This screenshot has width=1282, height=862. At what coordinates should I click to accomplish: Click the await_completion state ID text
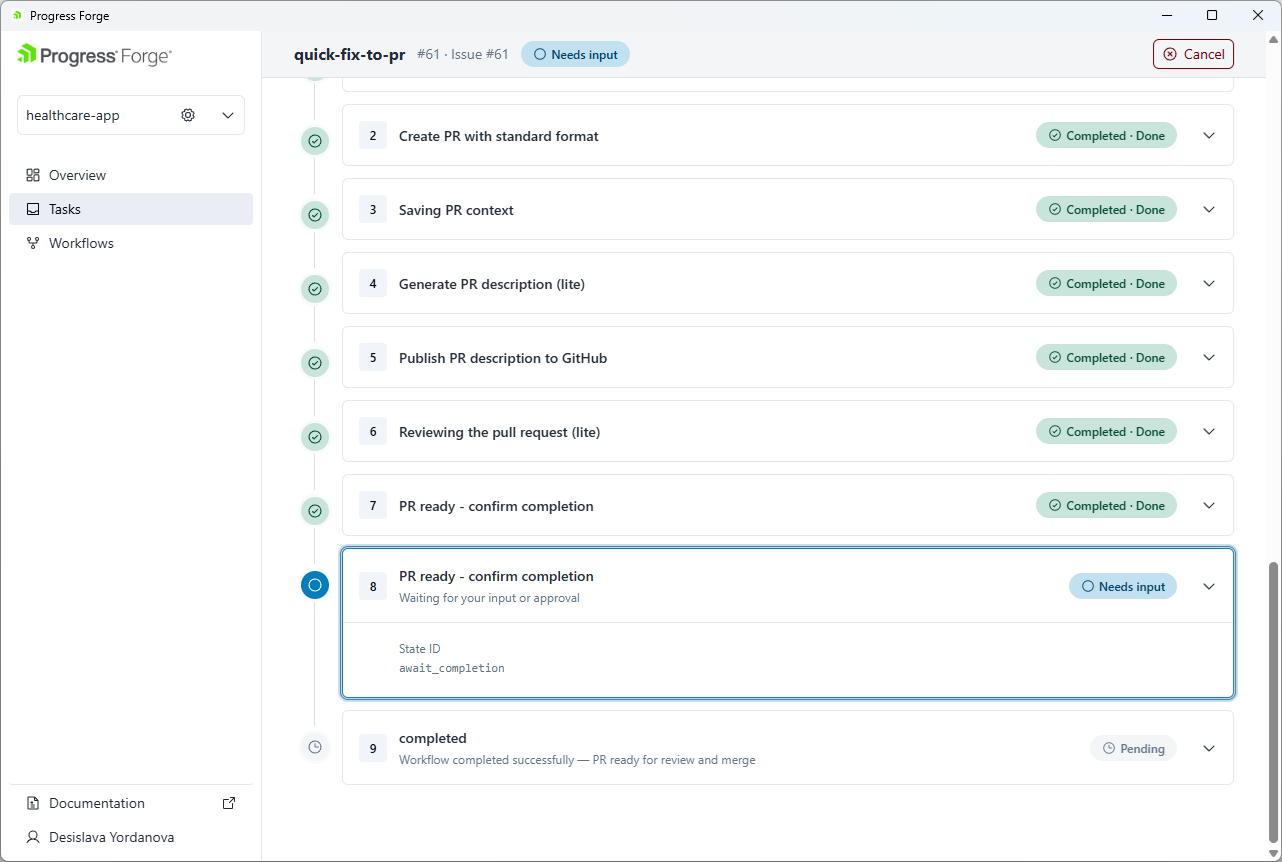tap(452, 668)
